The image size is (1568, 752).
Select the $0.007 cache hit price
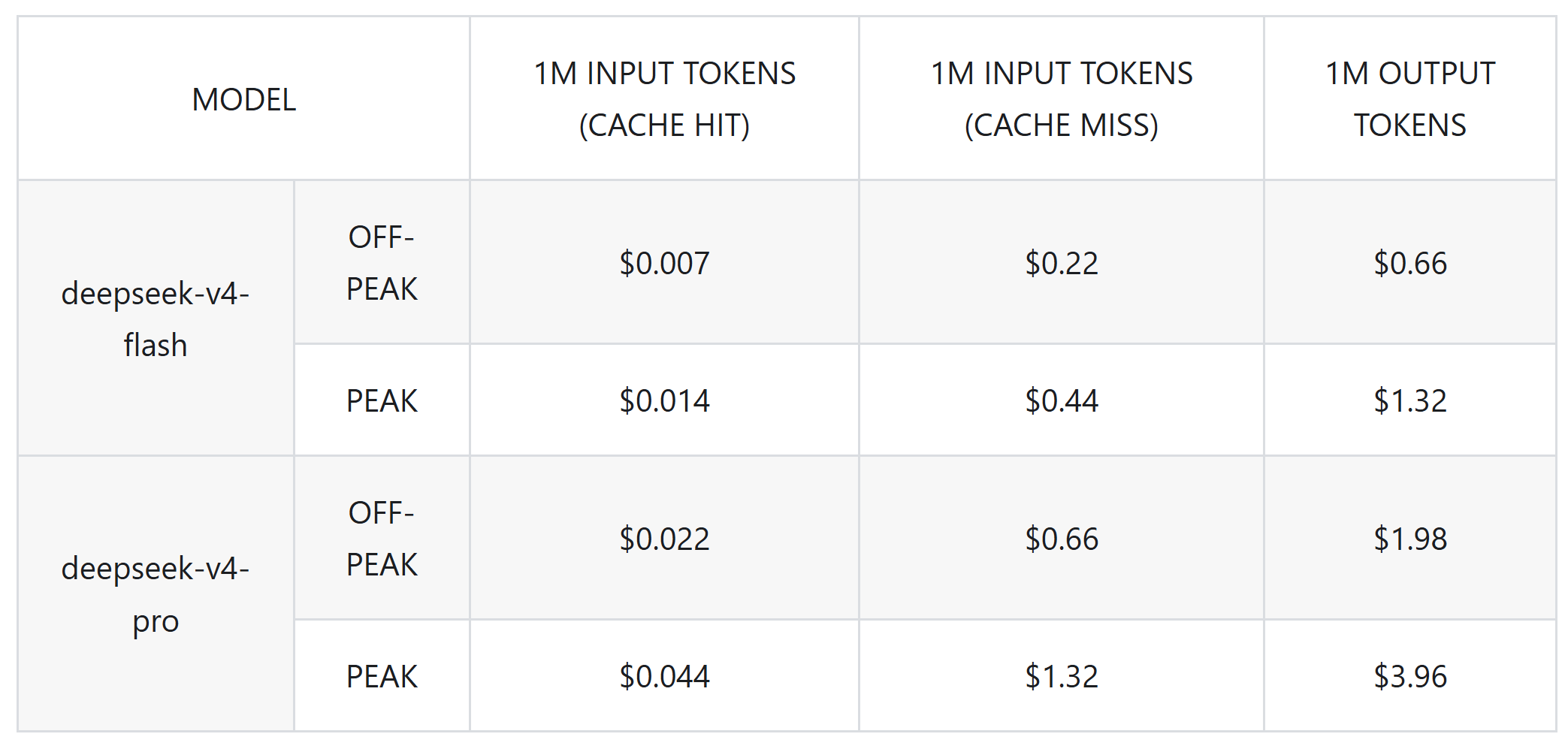coord(664,263)
